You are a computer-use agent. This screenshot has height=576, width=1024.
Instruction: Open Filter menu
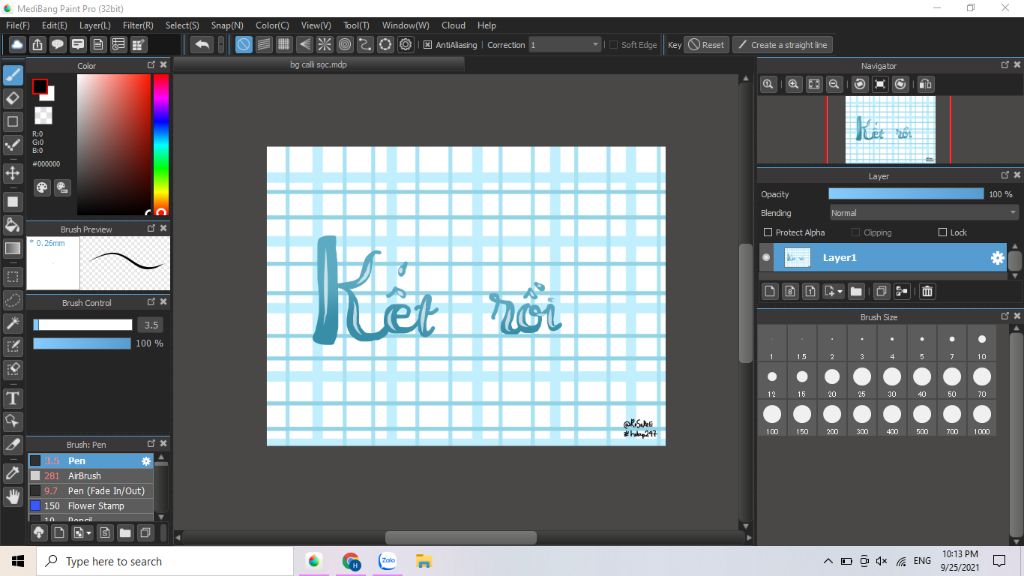point(138,25)
